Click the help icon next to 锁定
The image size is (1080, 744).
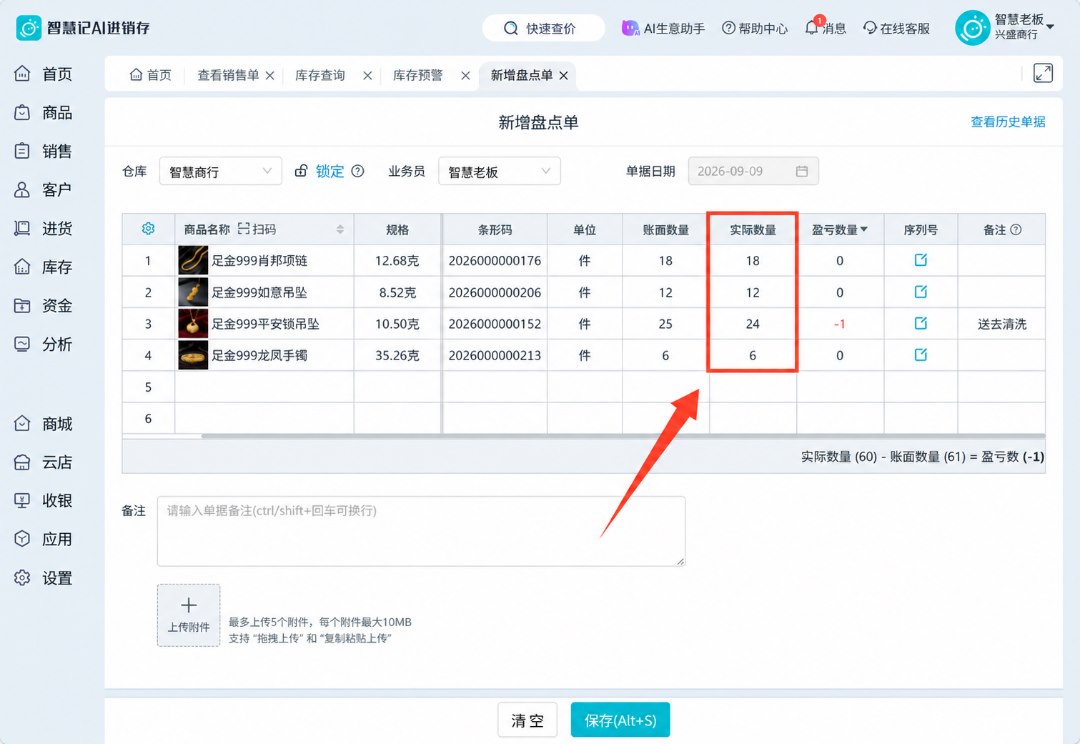pos(357,171)
